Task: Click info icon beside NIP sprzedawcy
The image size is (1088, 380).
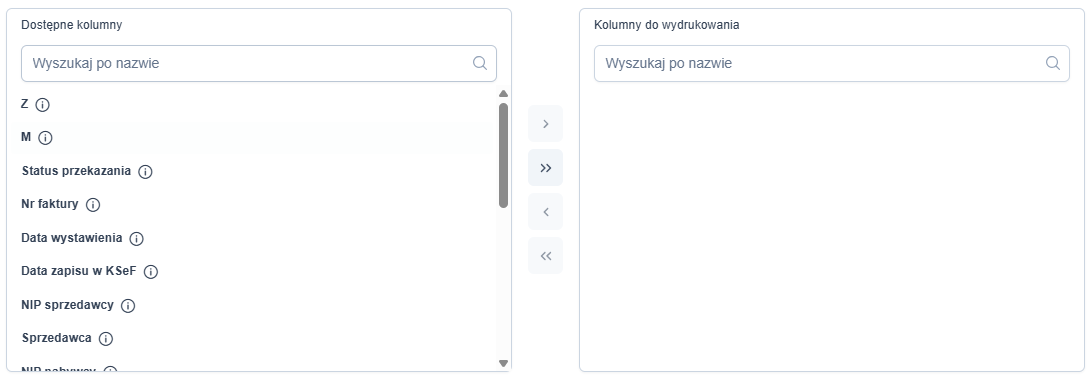Action: click(128, 305)
